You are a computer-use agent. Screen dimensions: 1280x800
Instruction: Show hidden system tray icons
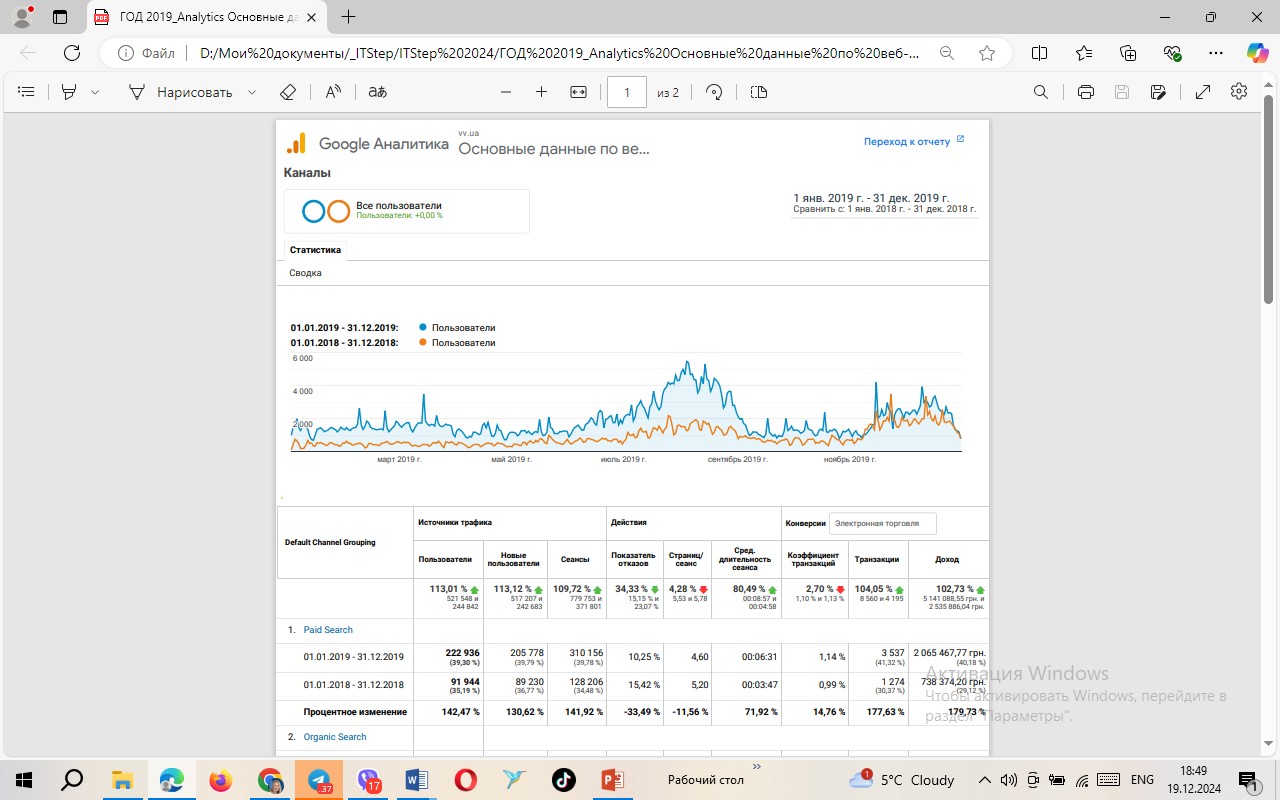pos(986,780)
